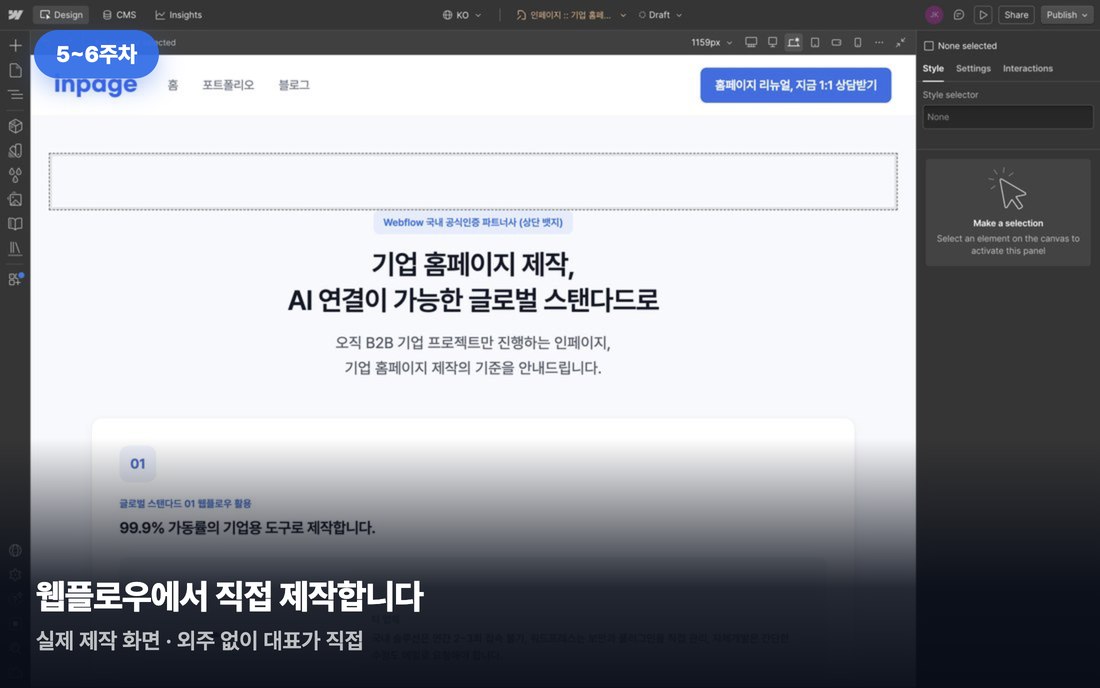Click the open book sidebar icon

tap(15, 224)
